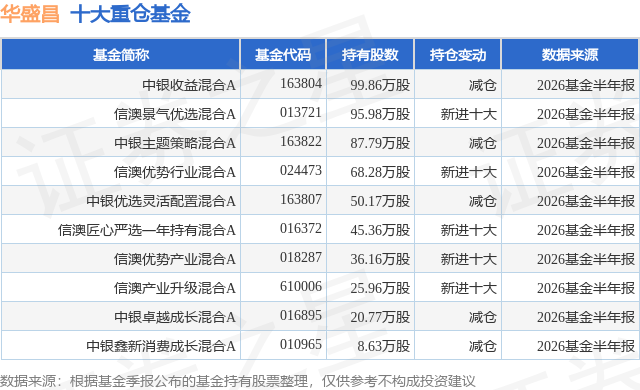640x390 pixels.
Task: Click the 基金简称 column header
Action: 121,55
